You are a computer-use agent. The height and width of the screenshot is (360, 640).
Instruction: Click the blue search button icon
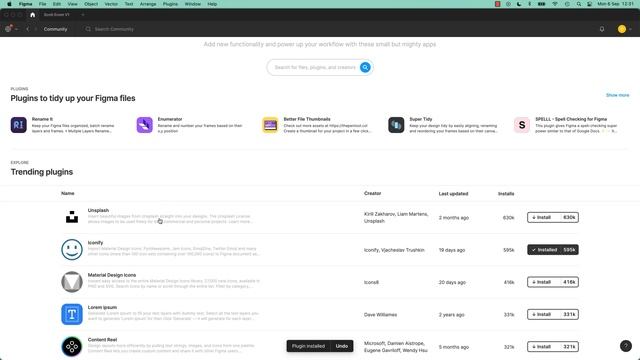click(365, 67)
